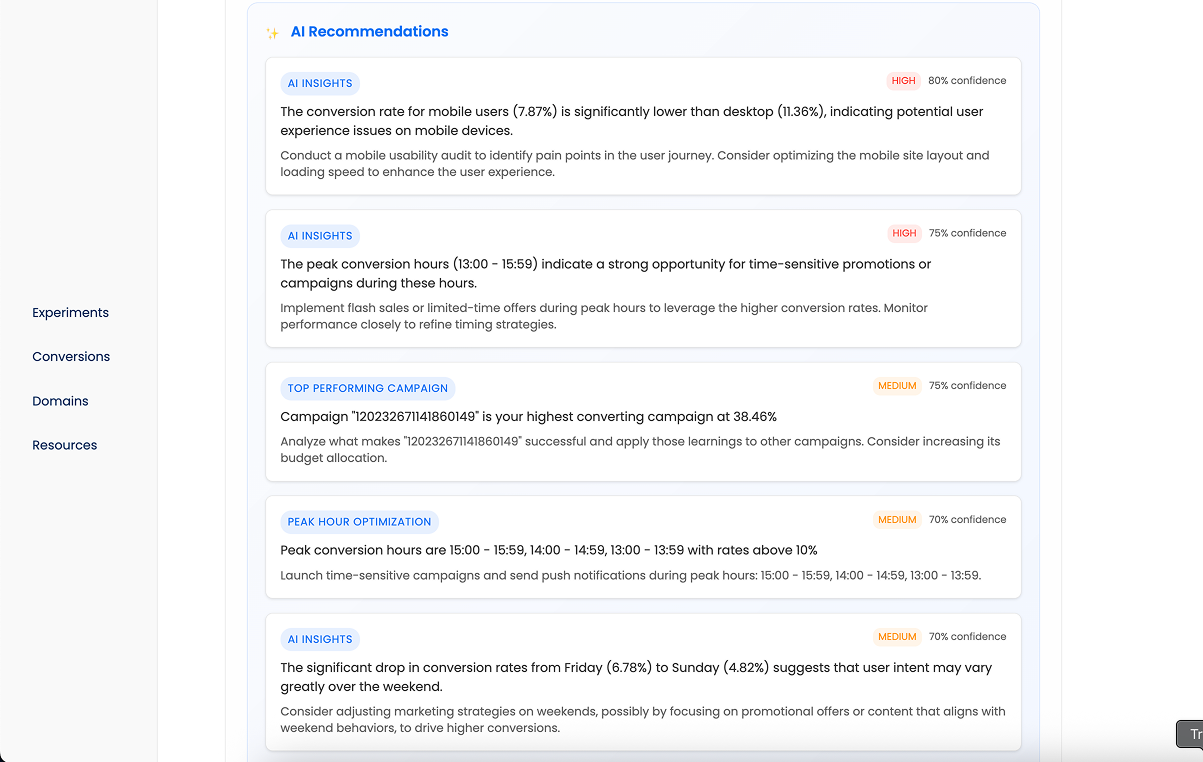Click the AI INSIGHTS badge on the mobile conversion card
The height and width of the screenshot is (762, 1203).
click(x=320, y=83)
